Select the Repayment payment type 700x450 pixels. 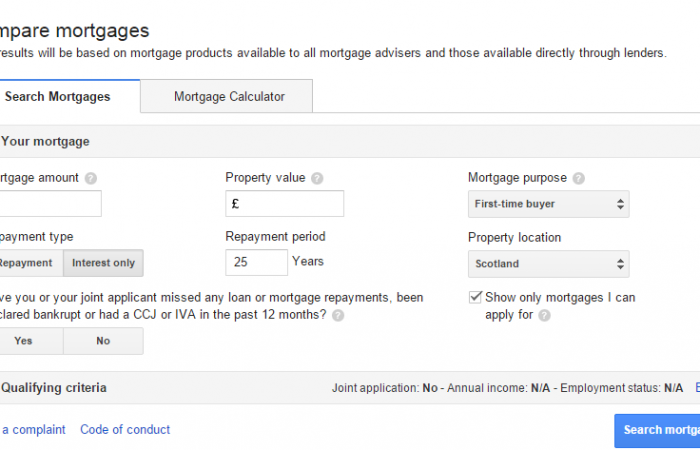point(28,263)
